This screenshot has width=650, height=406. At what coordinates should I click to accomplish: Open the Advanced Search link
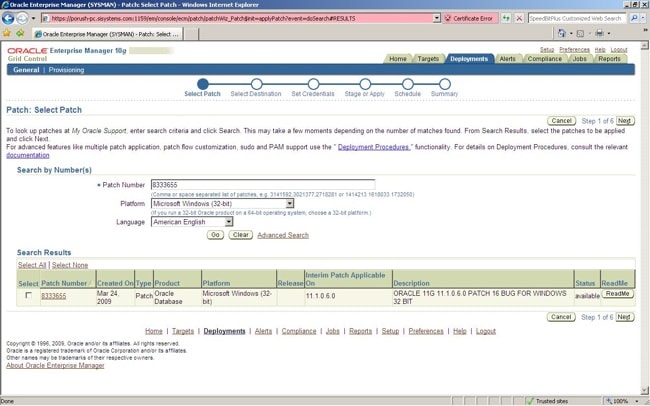(283, 235)
